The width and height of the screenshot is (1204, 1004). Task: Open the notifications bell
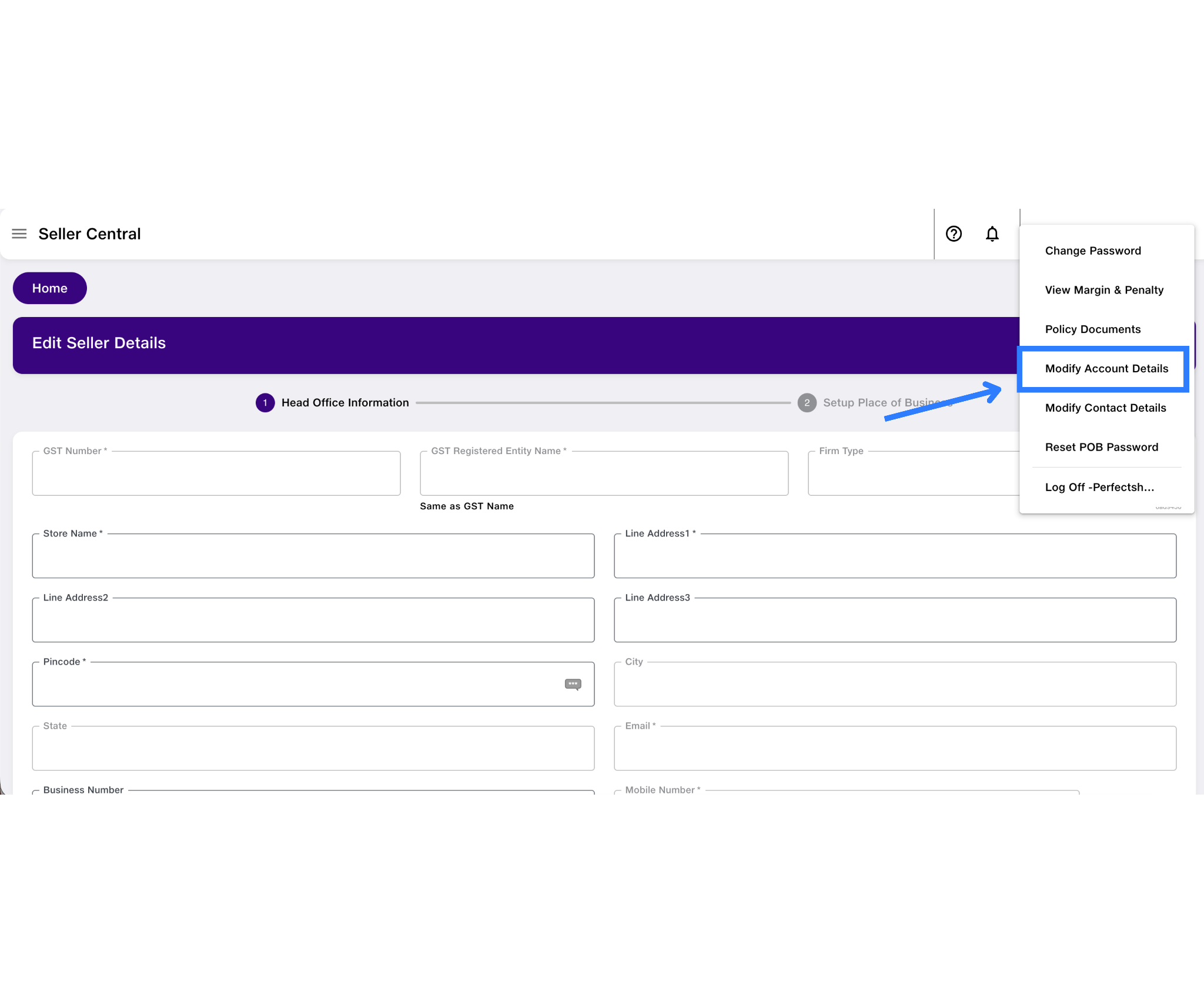pos(992,234)
